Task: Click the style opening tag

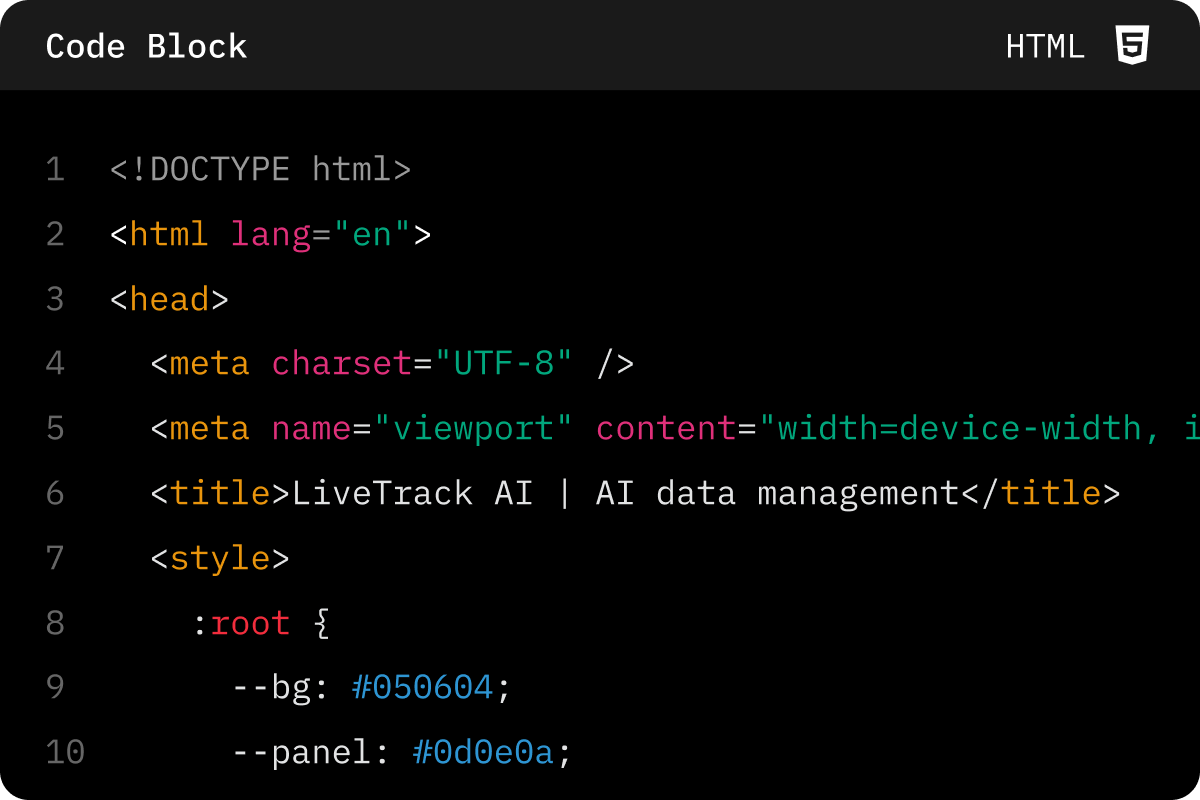Action: [220, 557]
